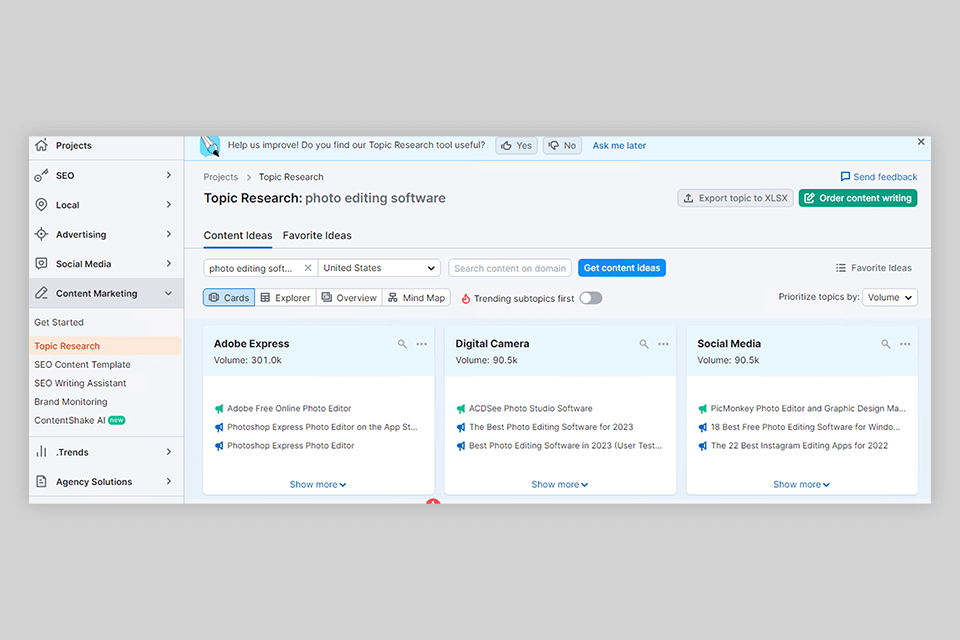Go to Projects breadcrumb link
960x640 pixels.
pos(220,177)
